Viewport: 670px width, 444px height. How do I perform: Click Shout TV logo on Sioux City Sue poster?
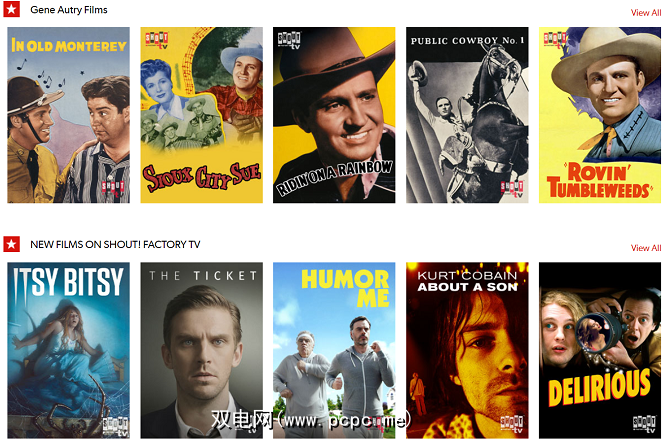click(156, 40)
